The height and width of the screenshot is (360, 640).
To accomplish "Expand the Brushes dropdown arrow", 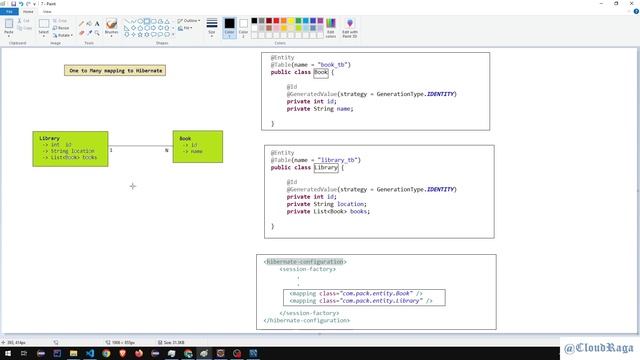I will pyautogui.click(x=111, y=36).
